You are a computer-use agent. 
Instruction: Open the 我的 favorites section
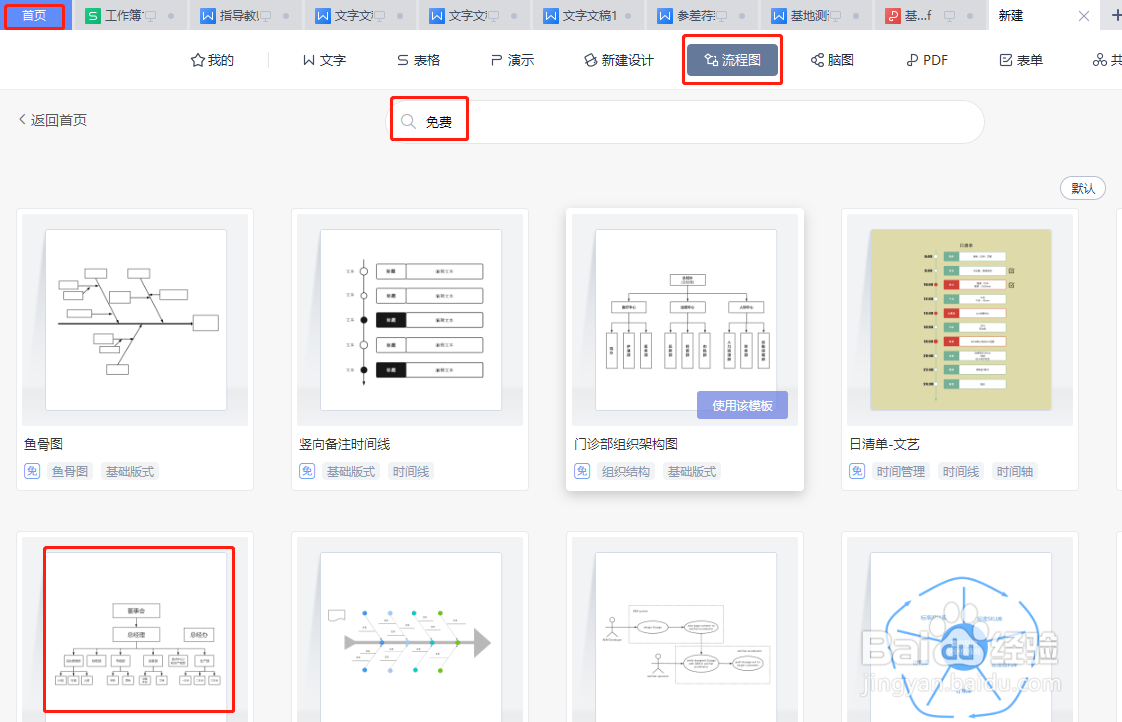pos(210,59)
